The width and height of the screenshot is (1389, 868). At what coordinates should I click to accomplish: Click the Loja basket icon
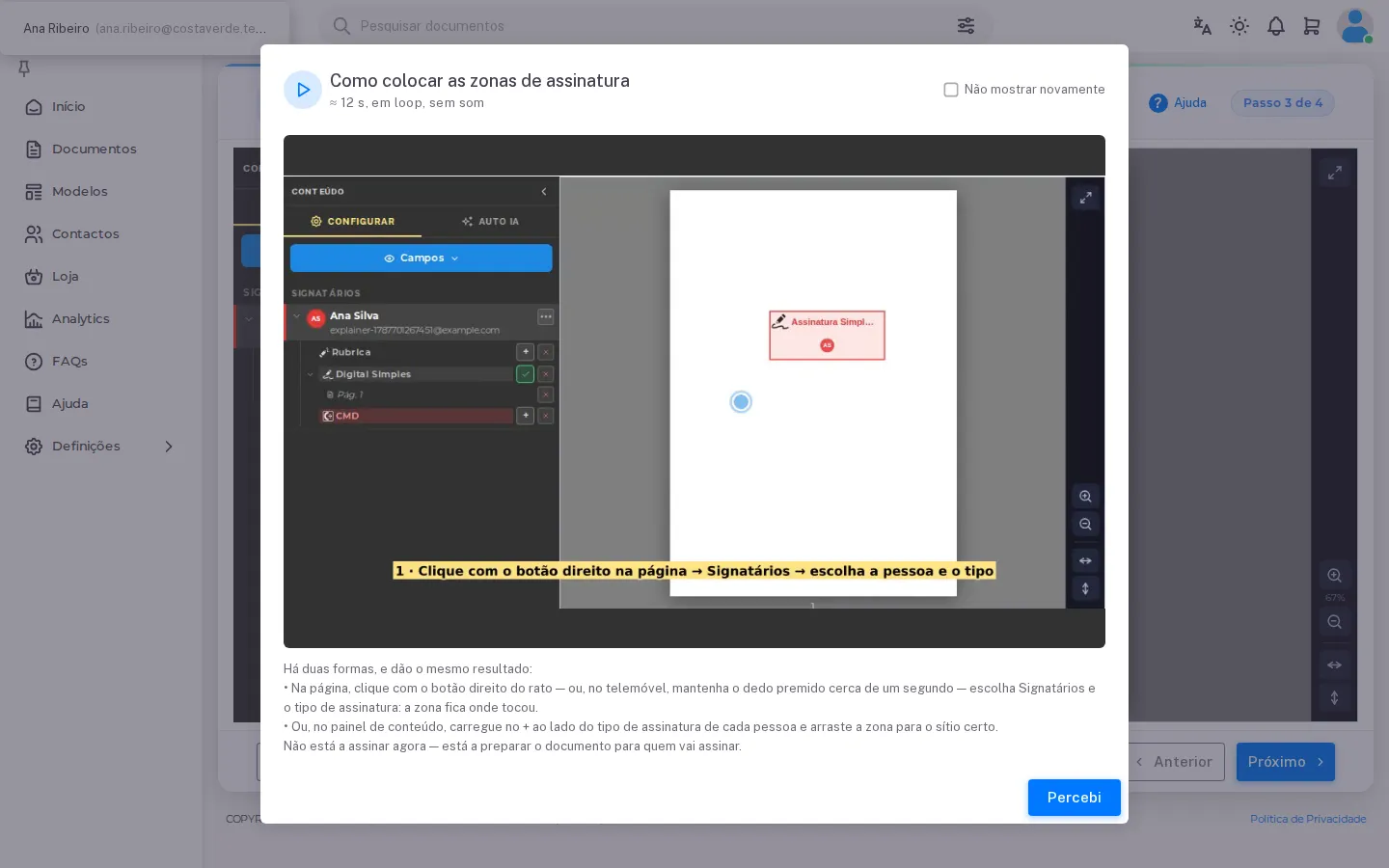click(x=34, y=277)
